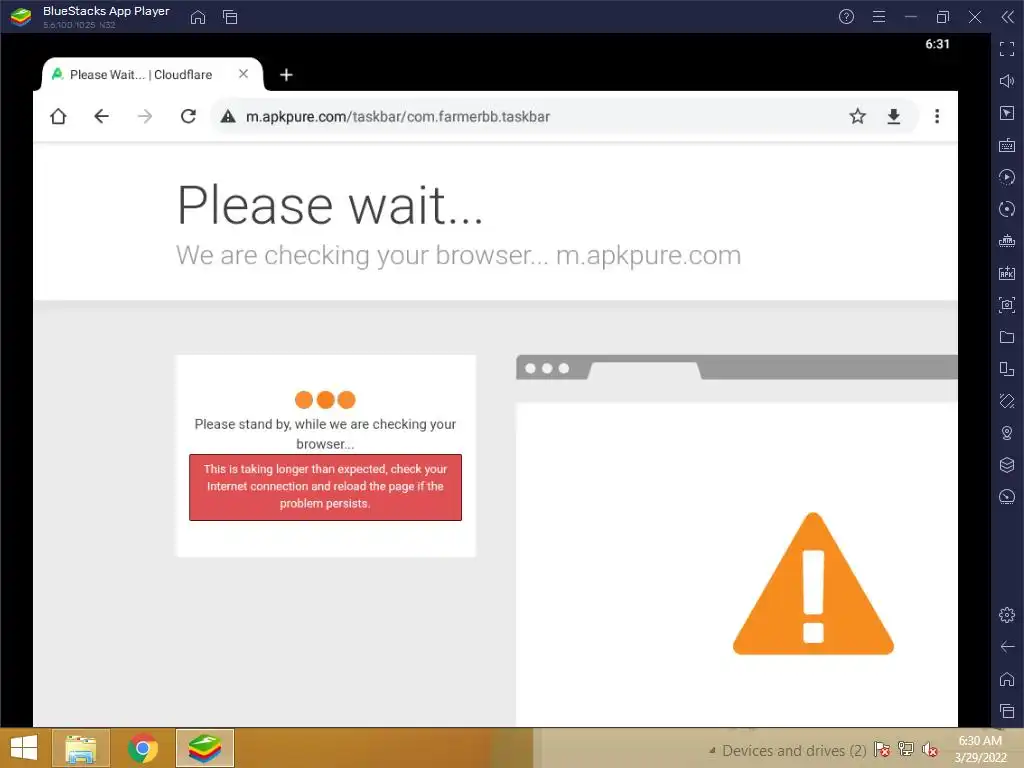Toggle eco mode gauge icon
The height and width of the screenshot is (768, 1024).
pos(1007,497)
